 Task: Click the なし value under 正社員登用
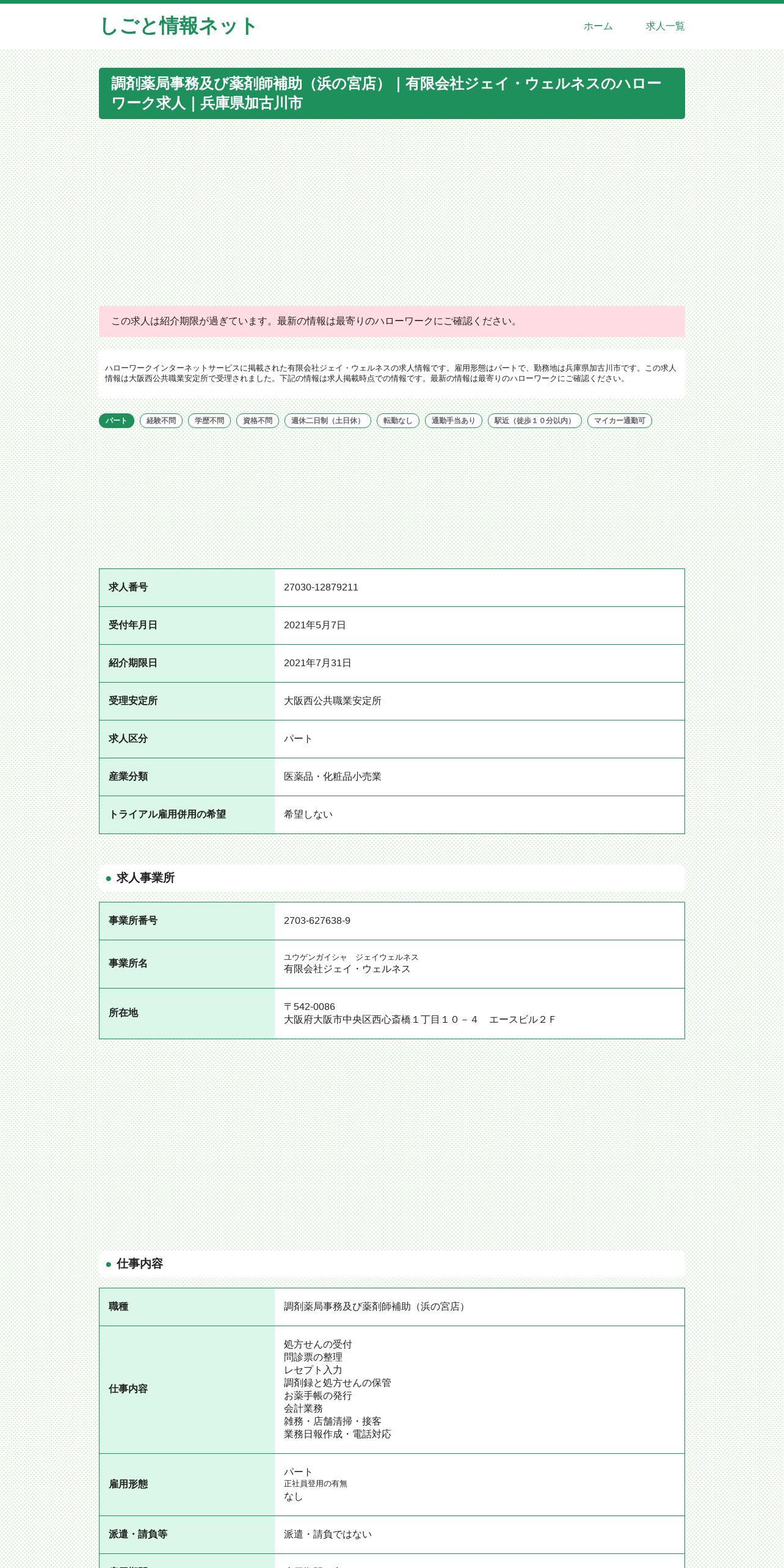pyautogui.click(x=294, y=1497)
